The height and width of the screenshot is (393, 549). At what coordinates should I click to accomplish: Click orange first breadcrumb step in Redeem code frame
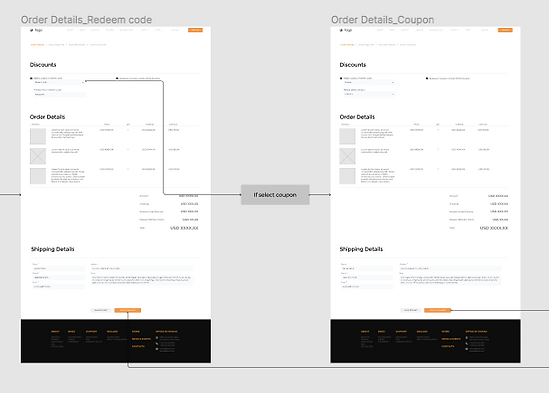coord(37,45)
